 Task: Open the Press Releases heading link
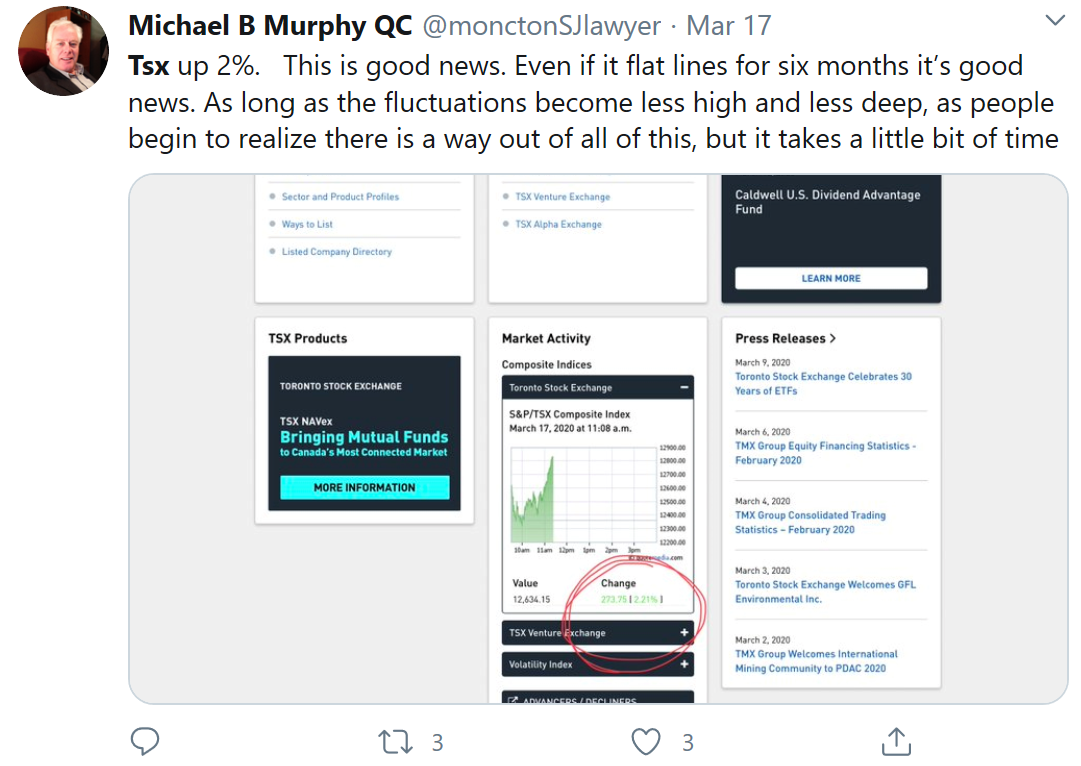pos(785,338)
